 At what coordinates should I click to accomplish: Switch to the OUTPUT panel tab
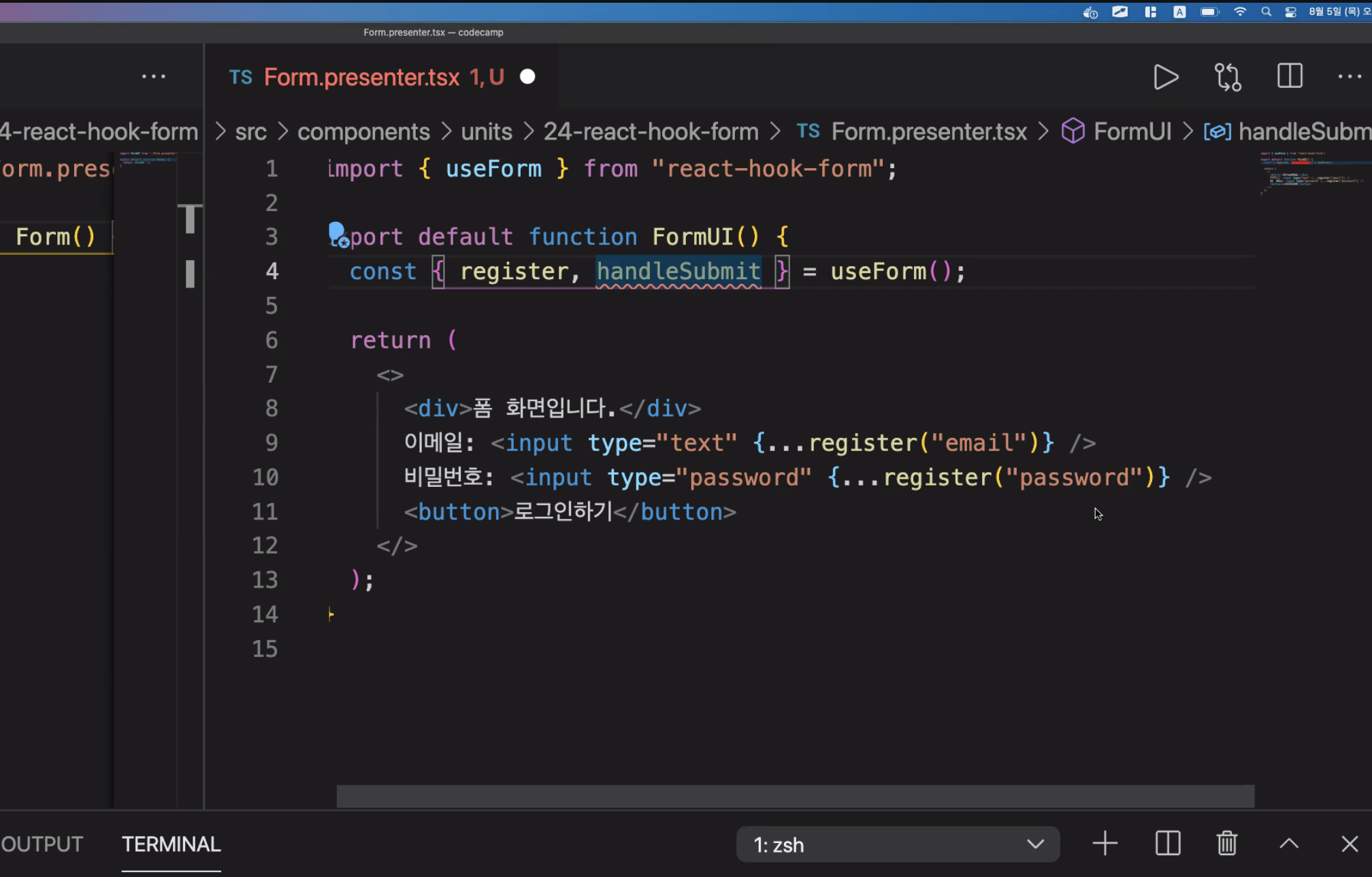click(x=42, y=844)
